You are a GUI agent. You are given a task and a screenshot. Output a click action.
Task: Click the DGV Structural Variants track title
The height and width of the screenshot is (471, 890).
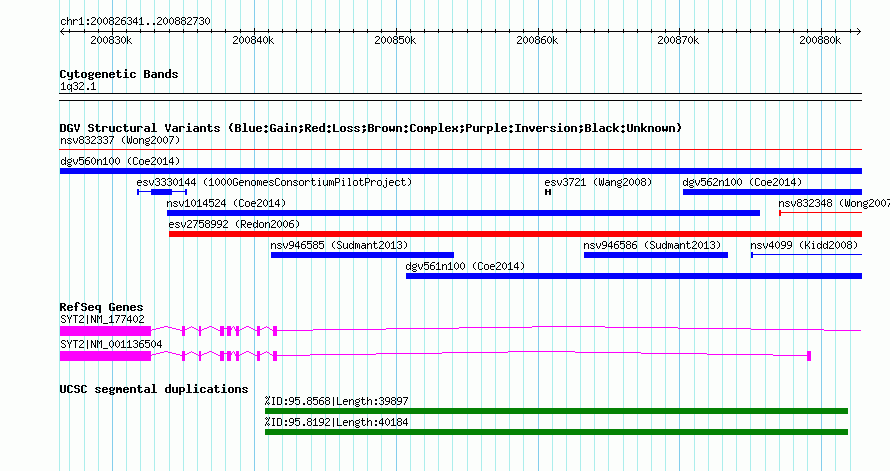[370, 128]
